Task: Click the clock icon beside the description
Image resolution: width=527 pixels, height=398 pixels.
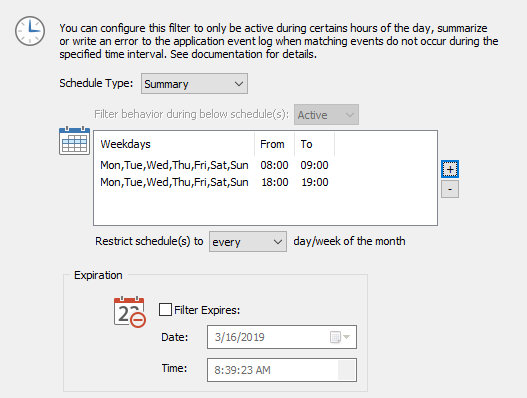Action: pos(30,31)
